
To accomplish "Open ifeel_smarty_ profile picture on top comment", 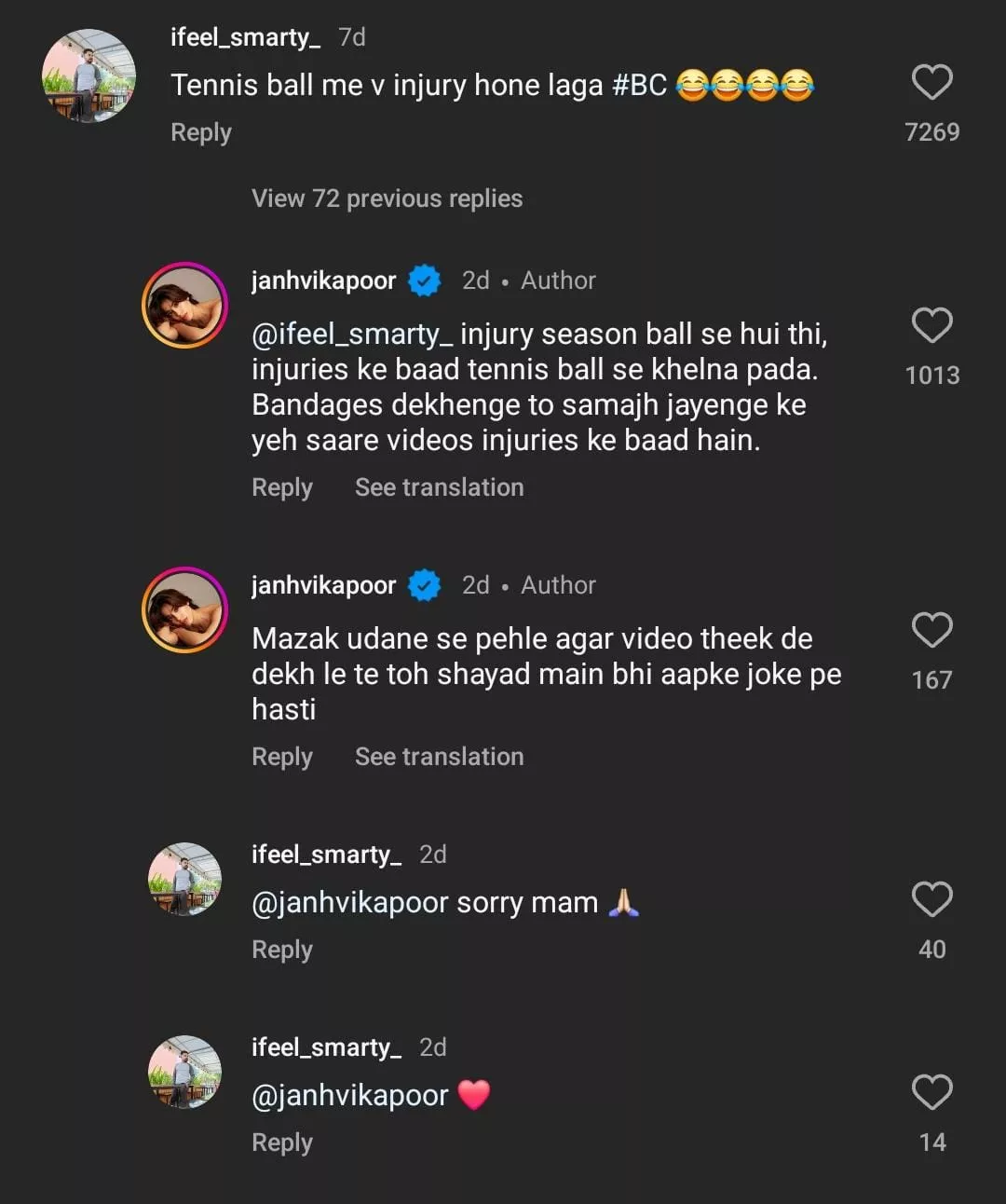I will click(89, 76).
